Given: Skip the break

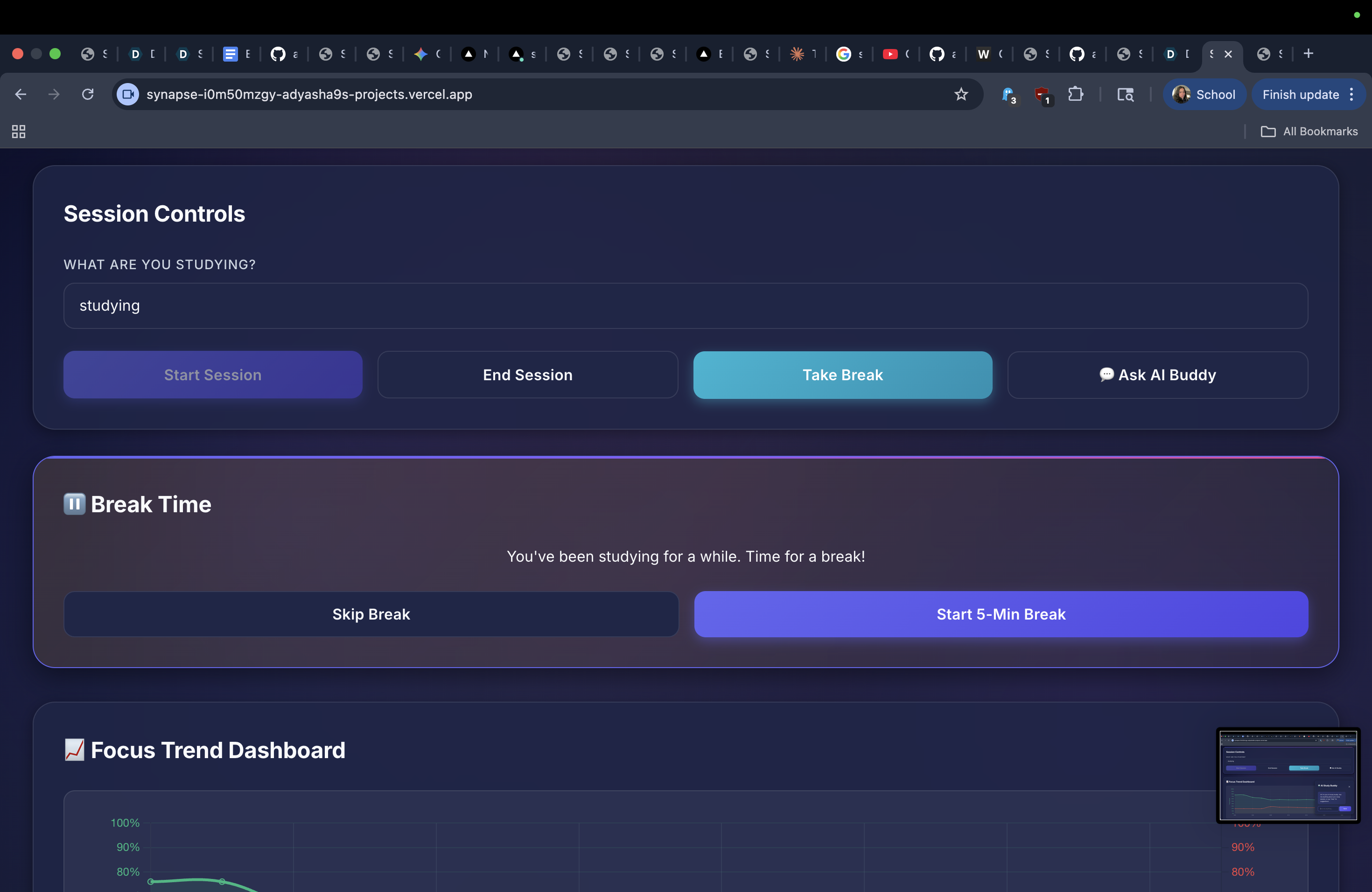Looking at the screenshot, I should click(371, 613).
